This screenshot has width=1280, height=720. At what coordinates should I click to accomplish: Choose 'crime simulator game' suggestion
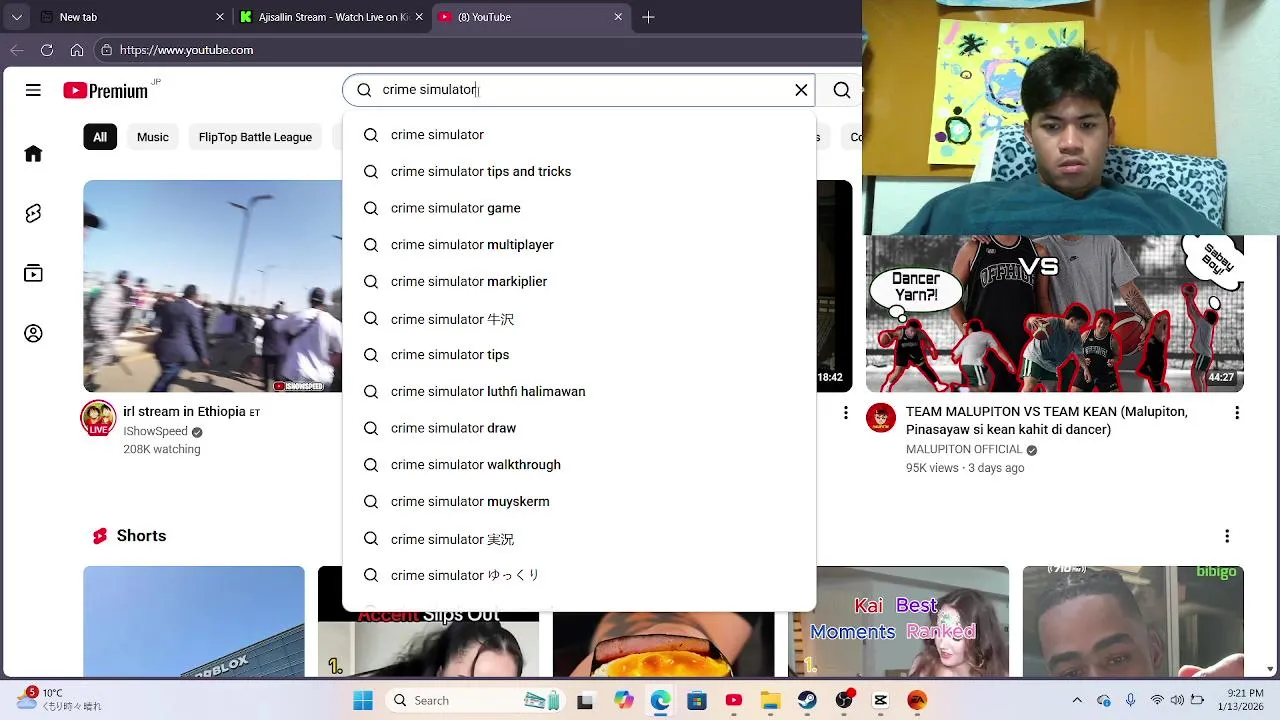(x=579, y=208)
